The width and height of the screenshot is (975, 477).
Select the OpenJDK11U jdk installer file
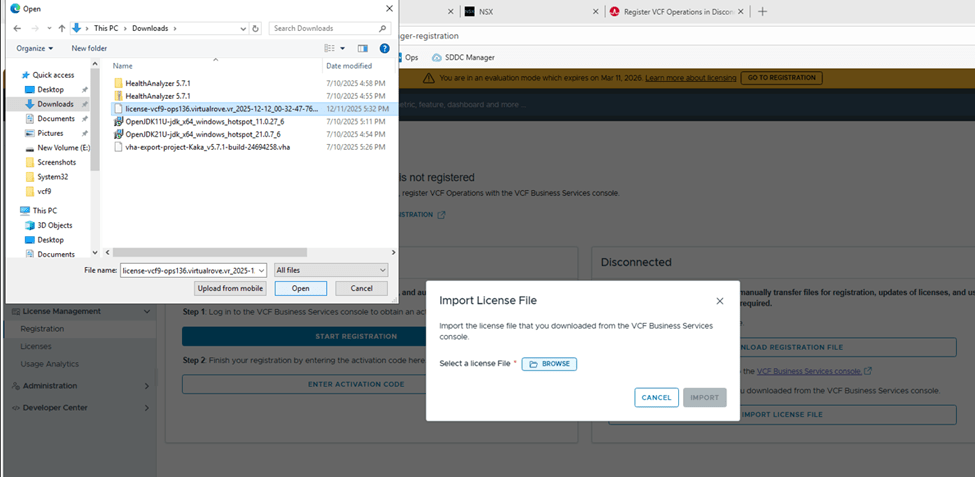coord(203,121)
